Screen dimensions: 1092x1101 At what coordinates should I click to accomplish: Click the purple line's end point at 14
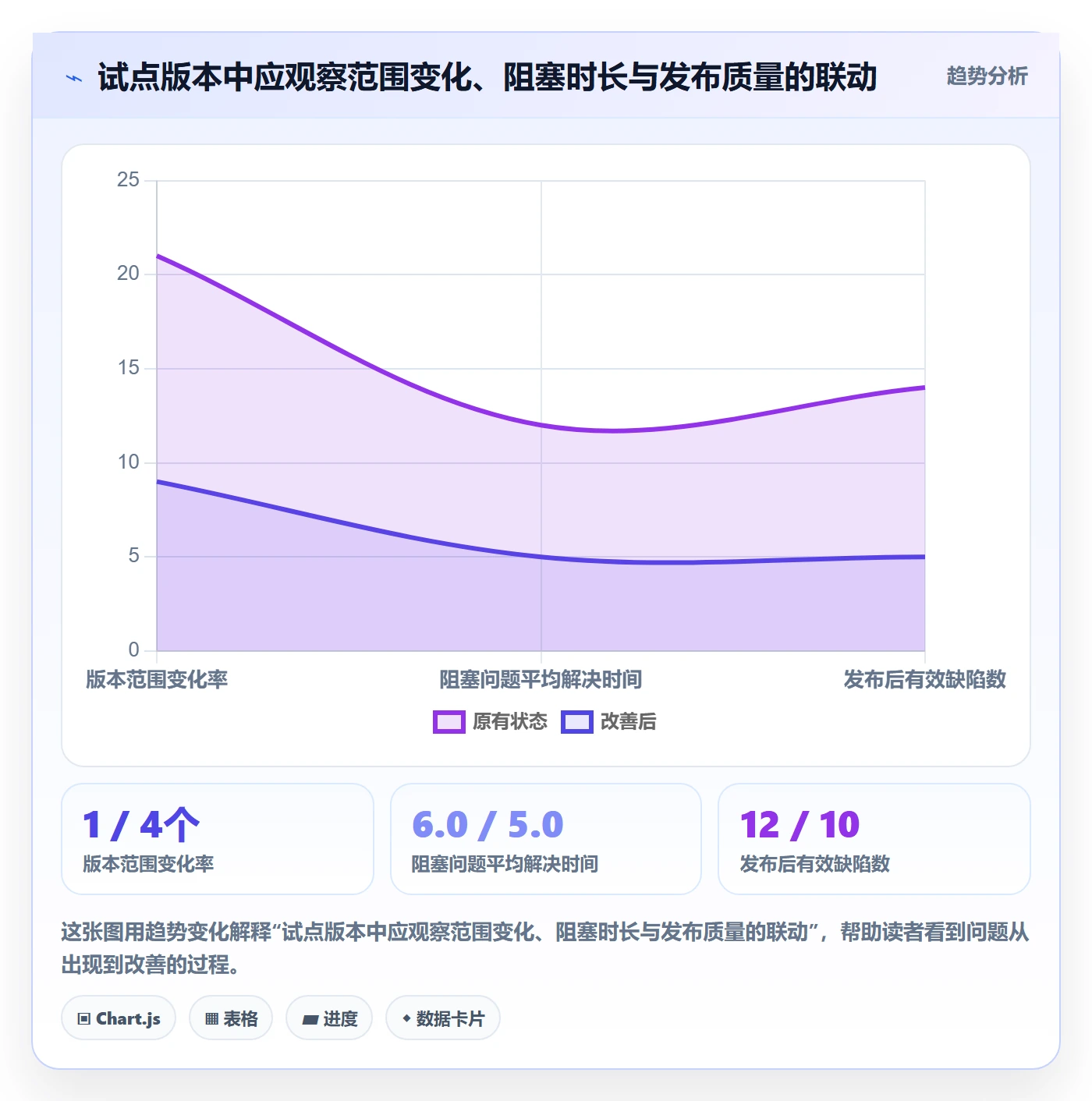[x=924, y=387]
